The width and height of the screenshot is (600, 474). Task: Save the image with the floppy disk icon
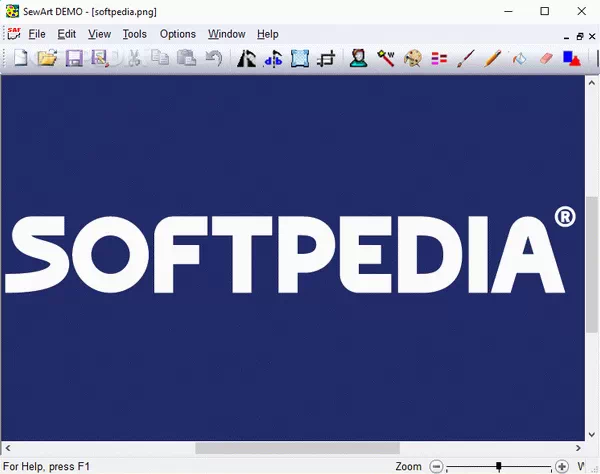[x=74, y=59]
